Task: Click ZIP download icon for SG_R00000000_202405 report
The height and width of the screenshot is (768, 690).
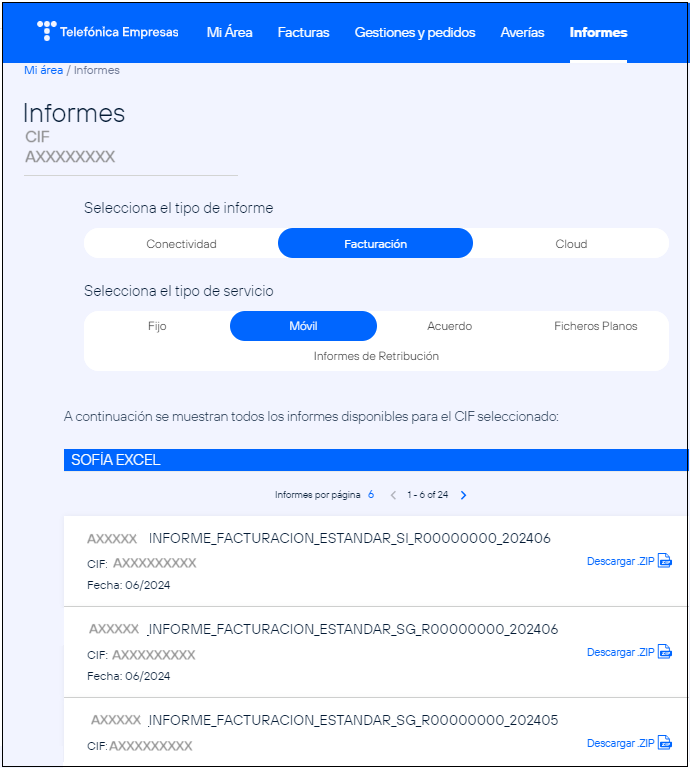Action: click(x=665, y=743)
